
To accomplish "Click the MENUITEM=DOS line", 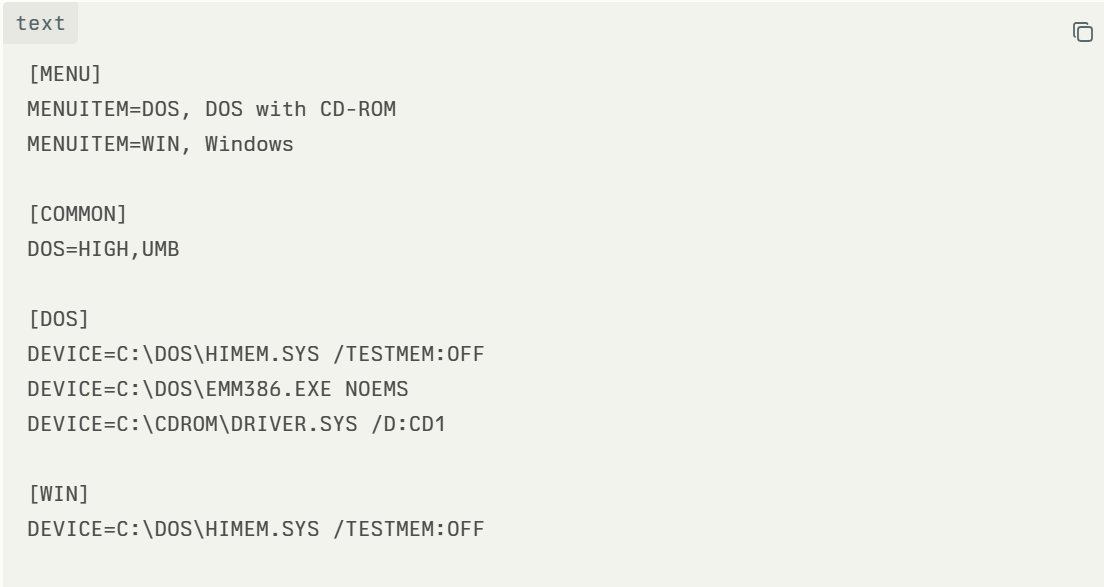I will 212,110.
